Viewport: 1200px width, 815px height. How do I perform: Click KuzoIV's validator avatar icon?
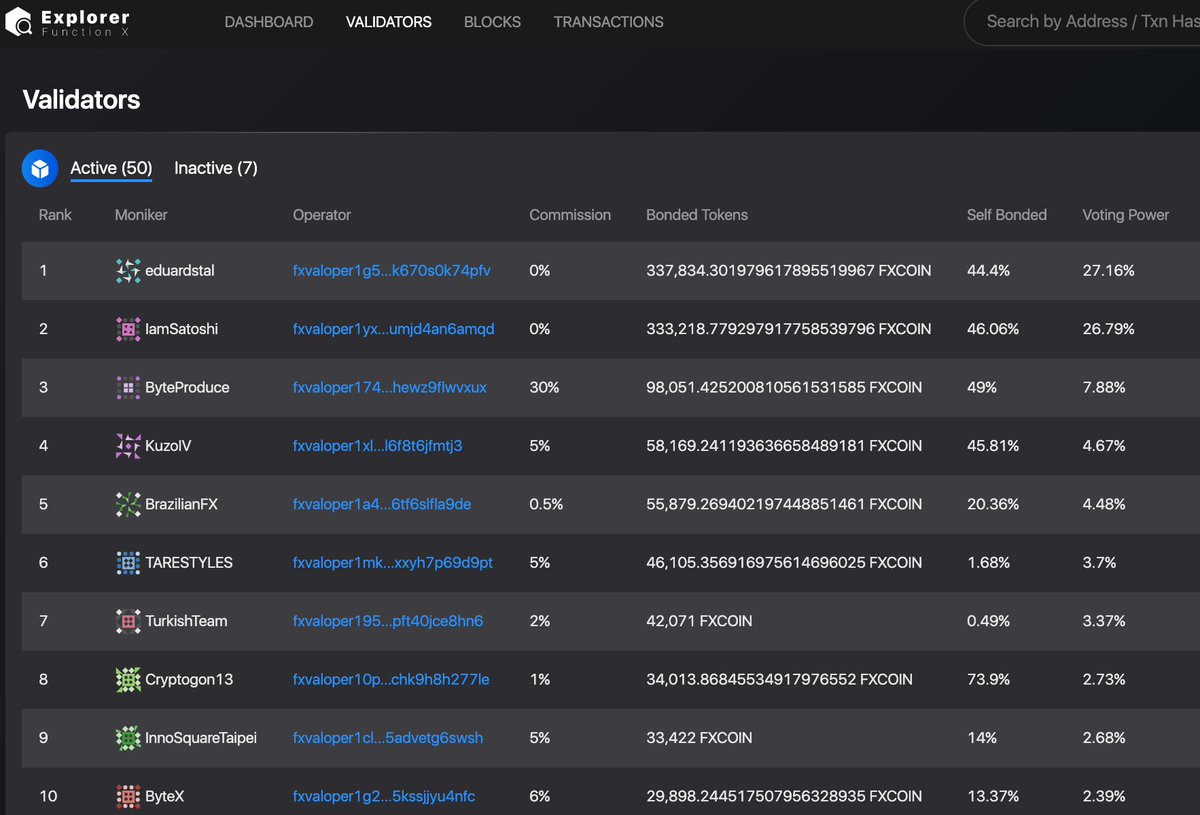tap(128, 446)
